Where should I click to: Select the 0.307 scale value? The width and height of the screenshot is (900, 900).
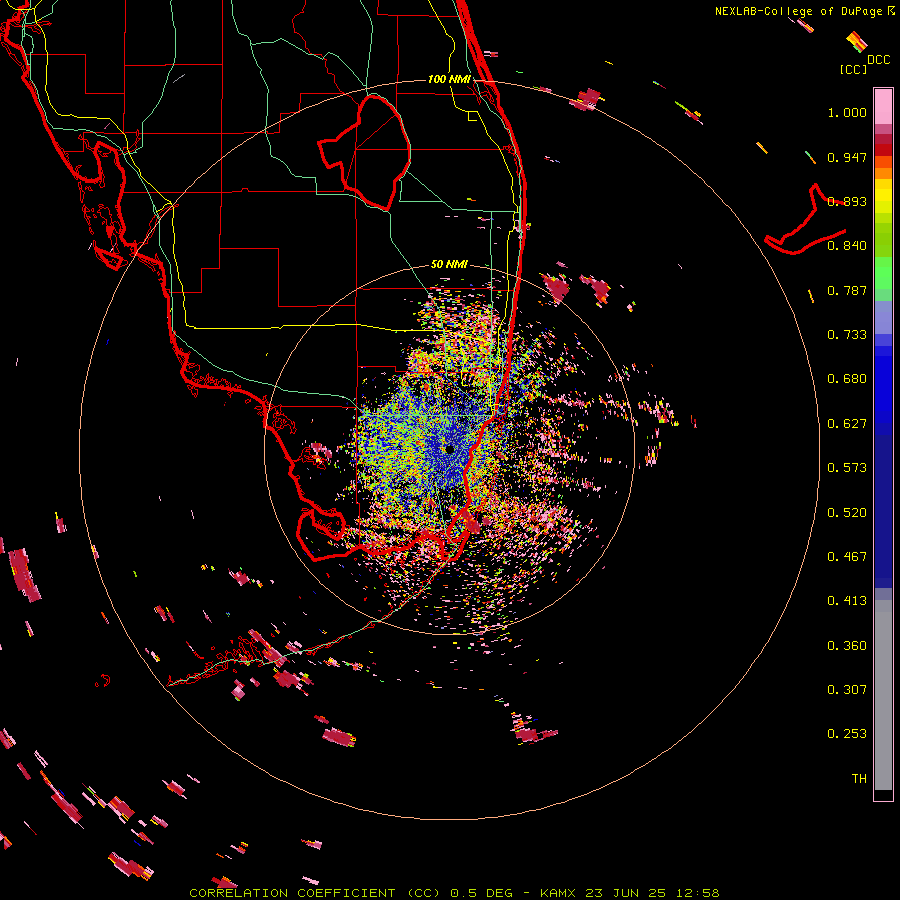[847, 690]
